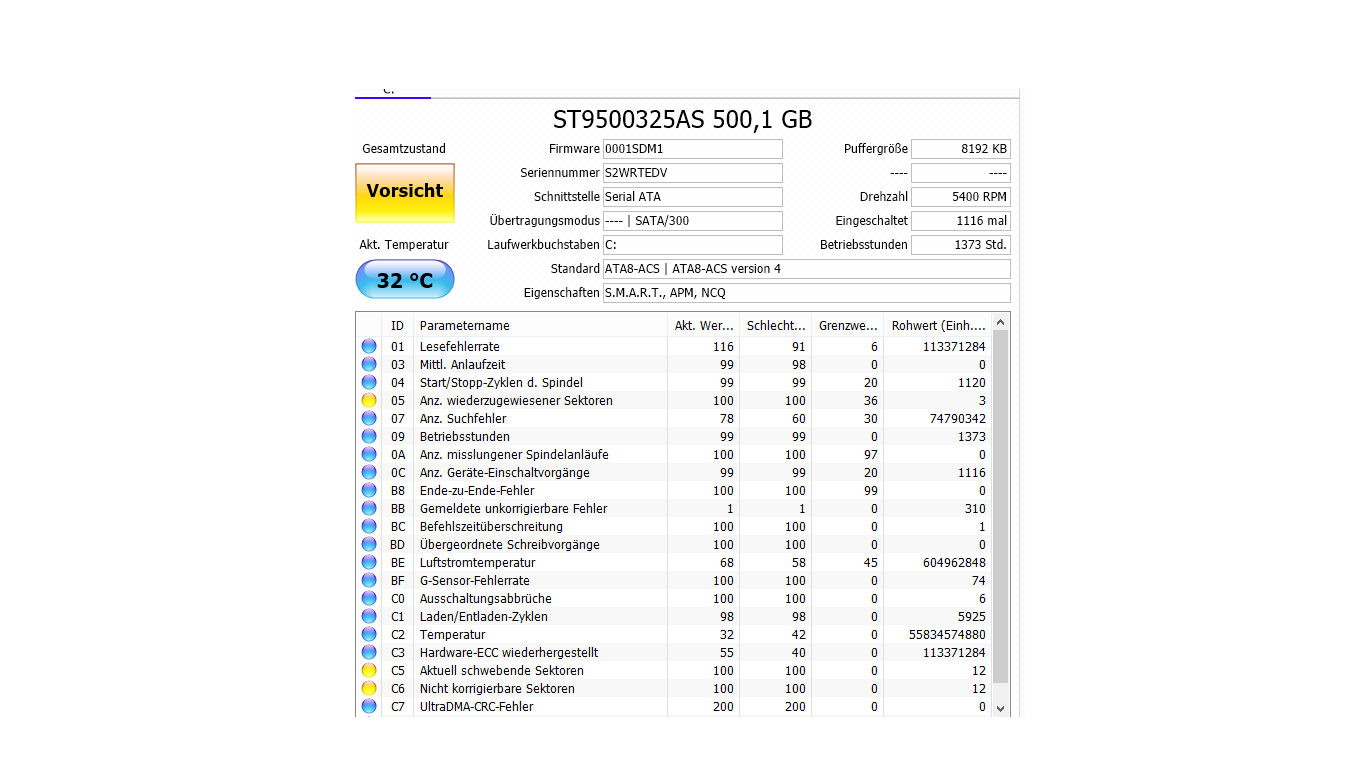Click the Puffergröße value 8192 KB

[961, 149]
